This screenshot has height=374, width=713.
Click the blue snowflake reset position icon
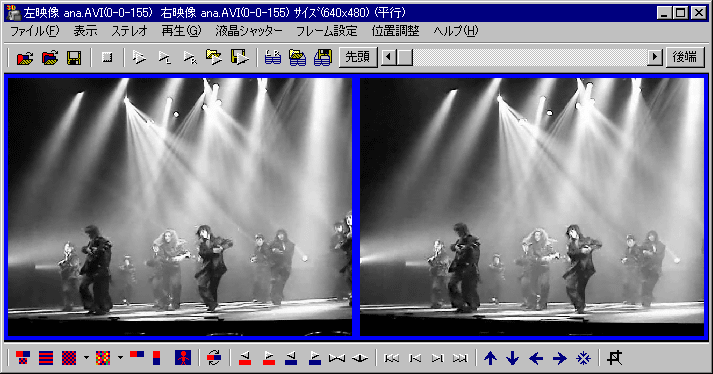click(583, 358)
